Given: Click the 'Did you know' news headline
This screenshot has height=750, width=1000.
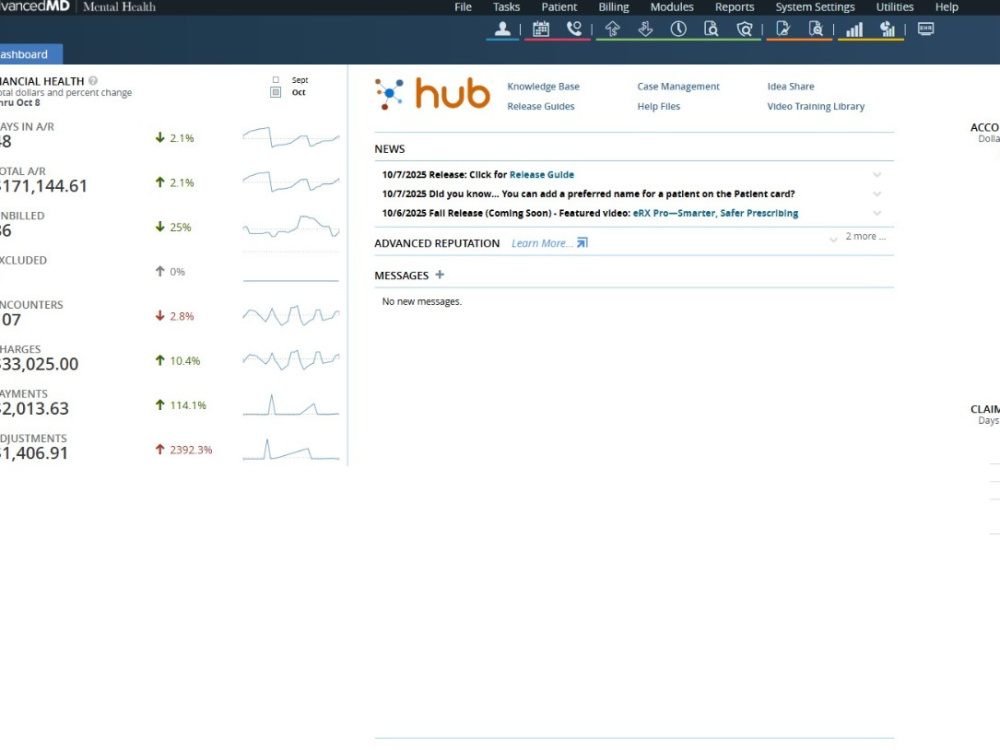Looking at the screenshot, I should click(588, 194).
